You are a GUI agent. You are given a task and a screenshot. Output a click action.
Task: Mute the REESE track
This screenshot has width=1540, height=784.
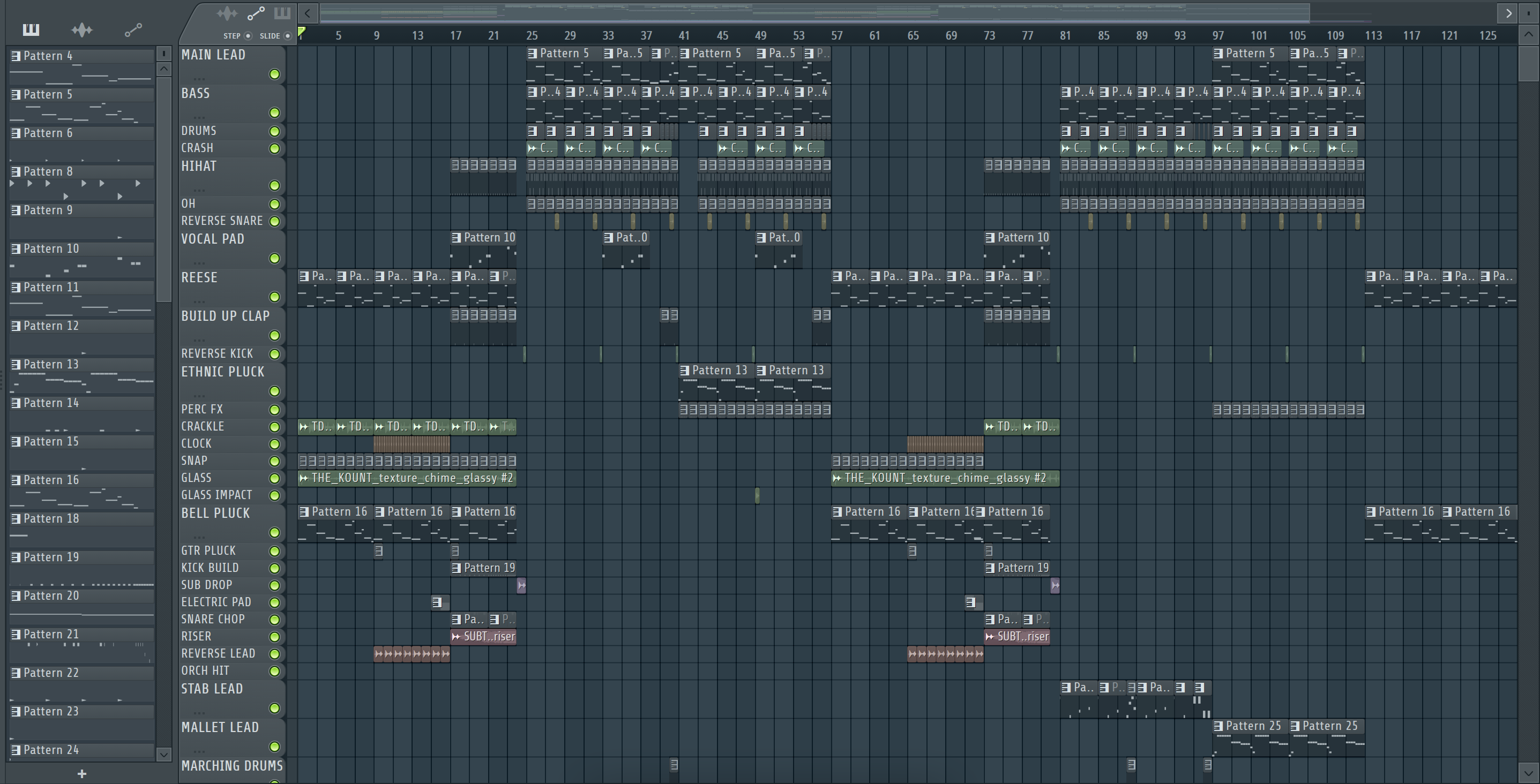274,296
